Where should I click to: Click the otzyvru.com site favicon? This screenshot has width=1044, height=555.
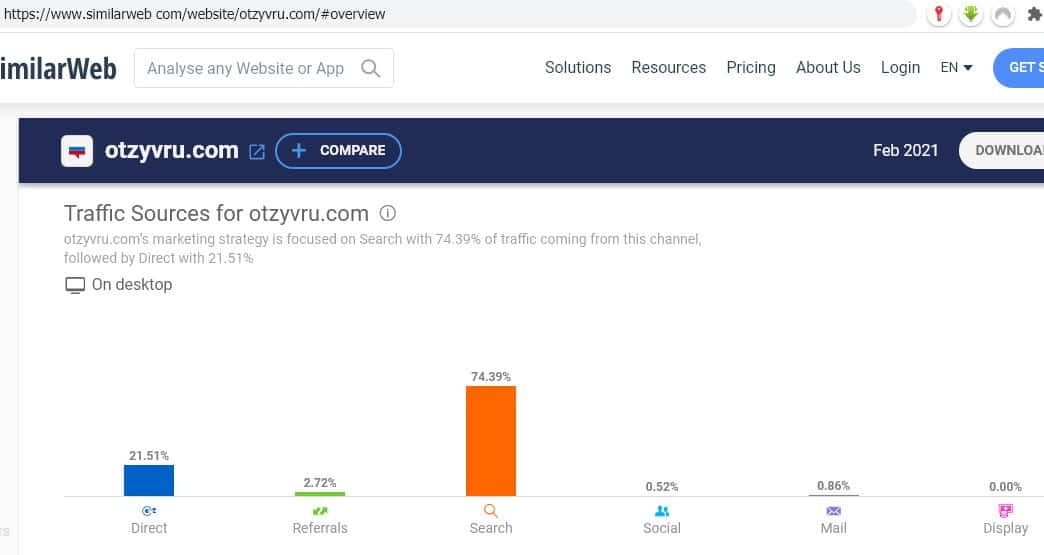[77, 151]
